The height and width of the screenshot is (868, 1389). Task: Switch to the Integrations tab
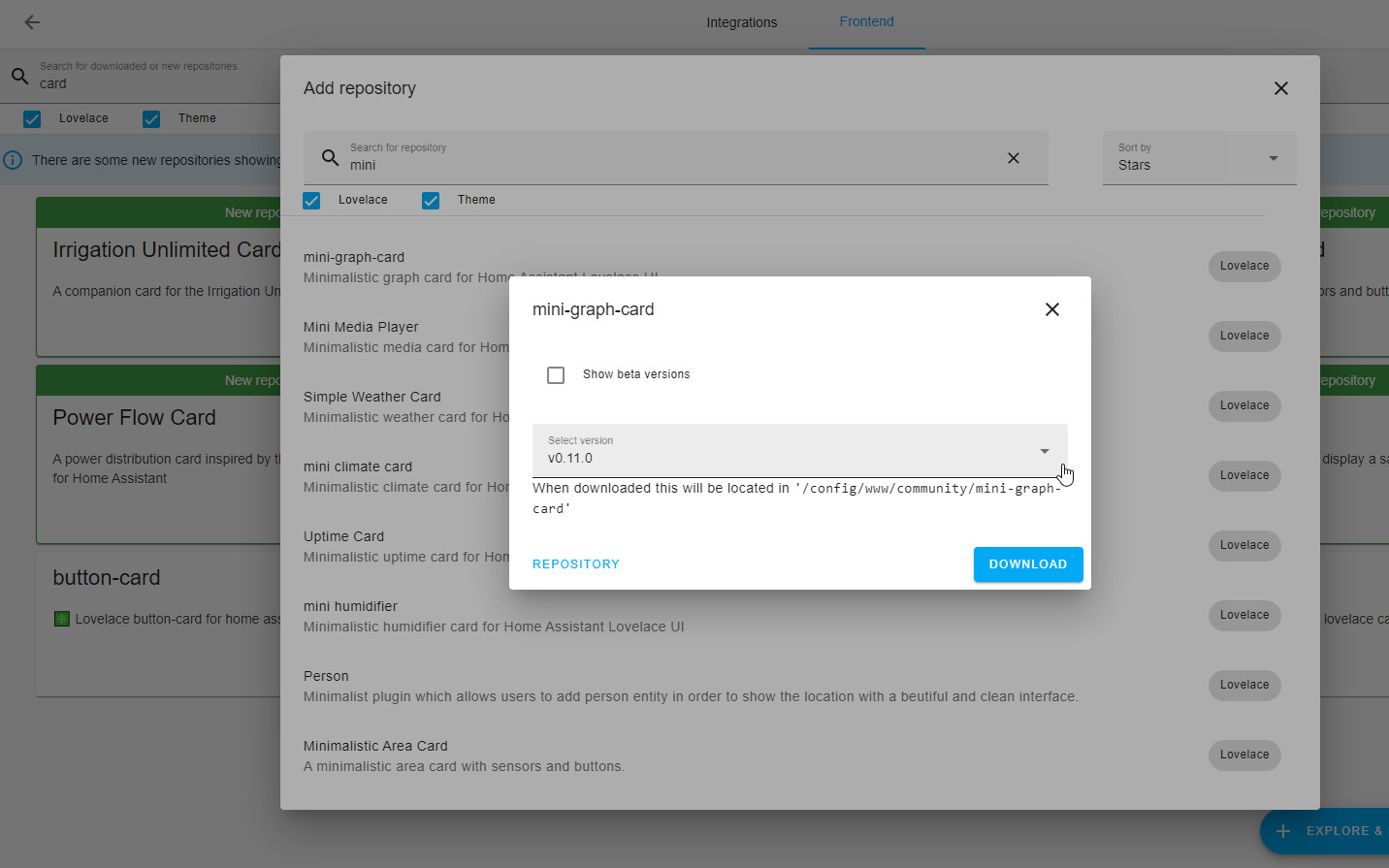pos(741,22)
